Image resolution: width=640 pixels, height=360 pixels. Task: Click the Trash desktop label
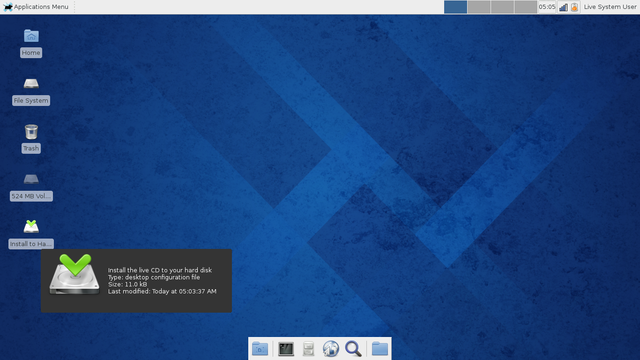(31, 148)
